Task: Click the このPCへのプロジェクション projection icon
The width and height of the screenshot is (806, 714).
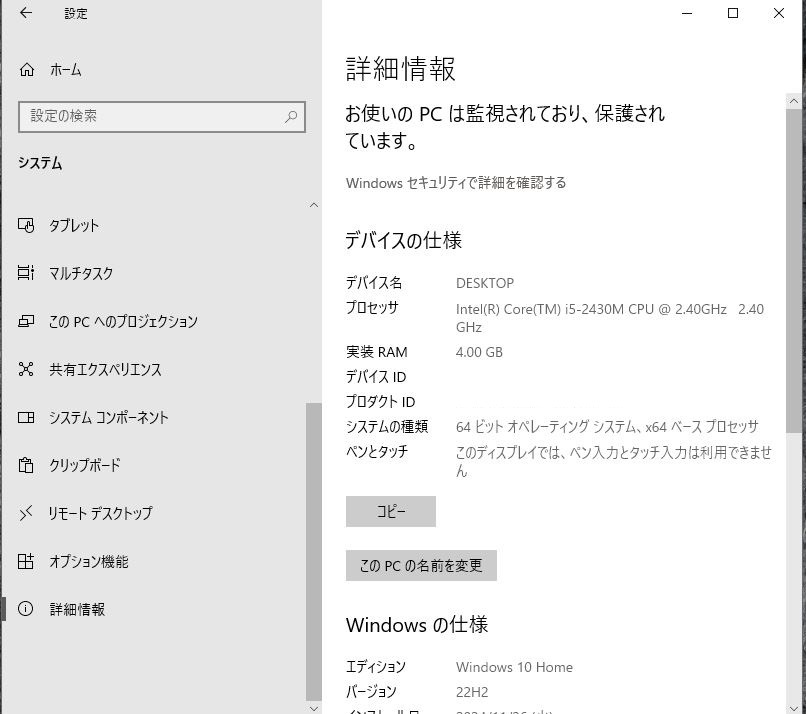Action: (25, 321)
